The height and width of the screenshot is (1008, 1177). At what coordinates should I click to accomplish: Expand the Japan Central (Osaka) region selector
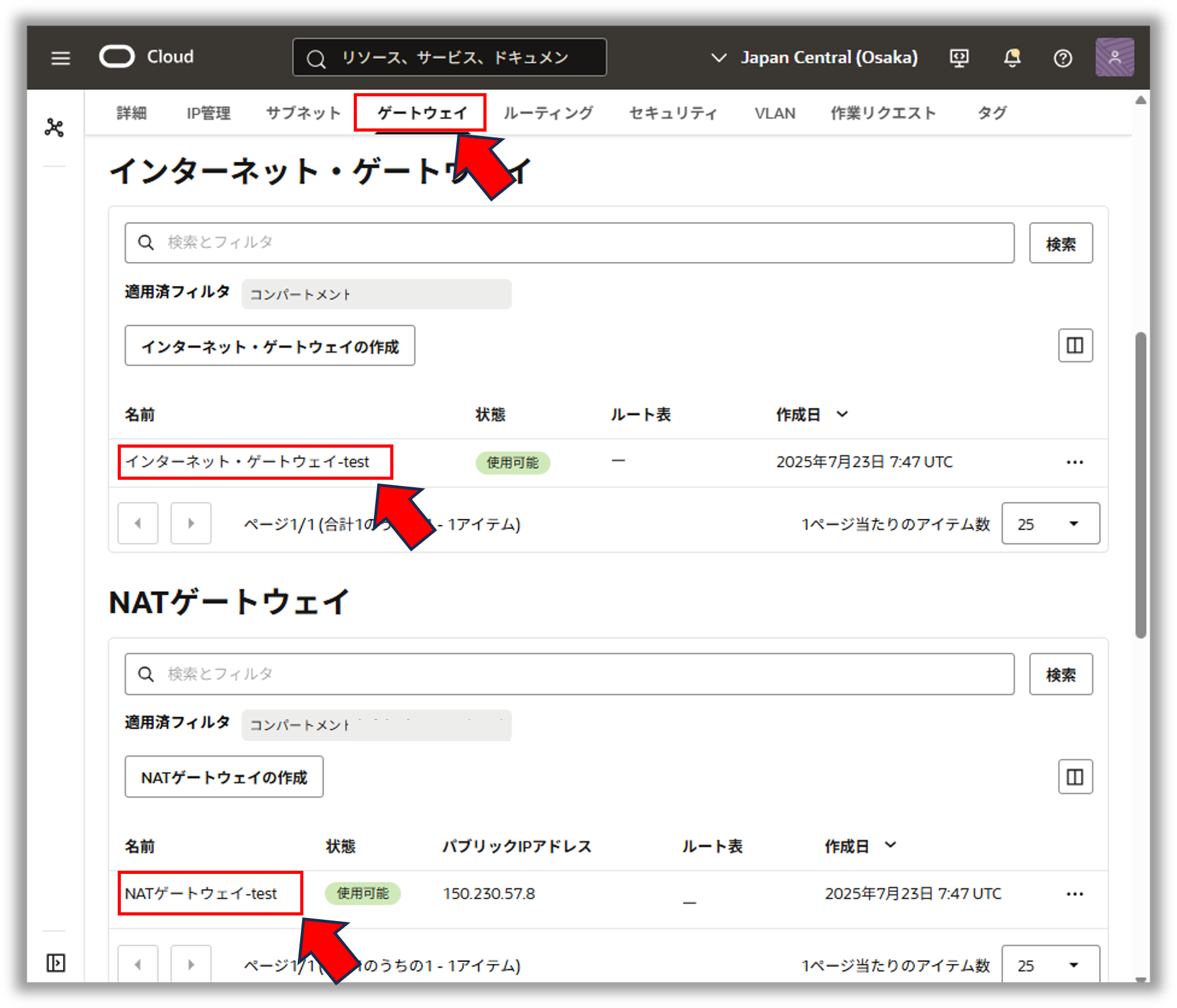(814, 58)
